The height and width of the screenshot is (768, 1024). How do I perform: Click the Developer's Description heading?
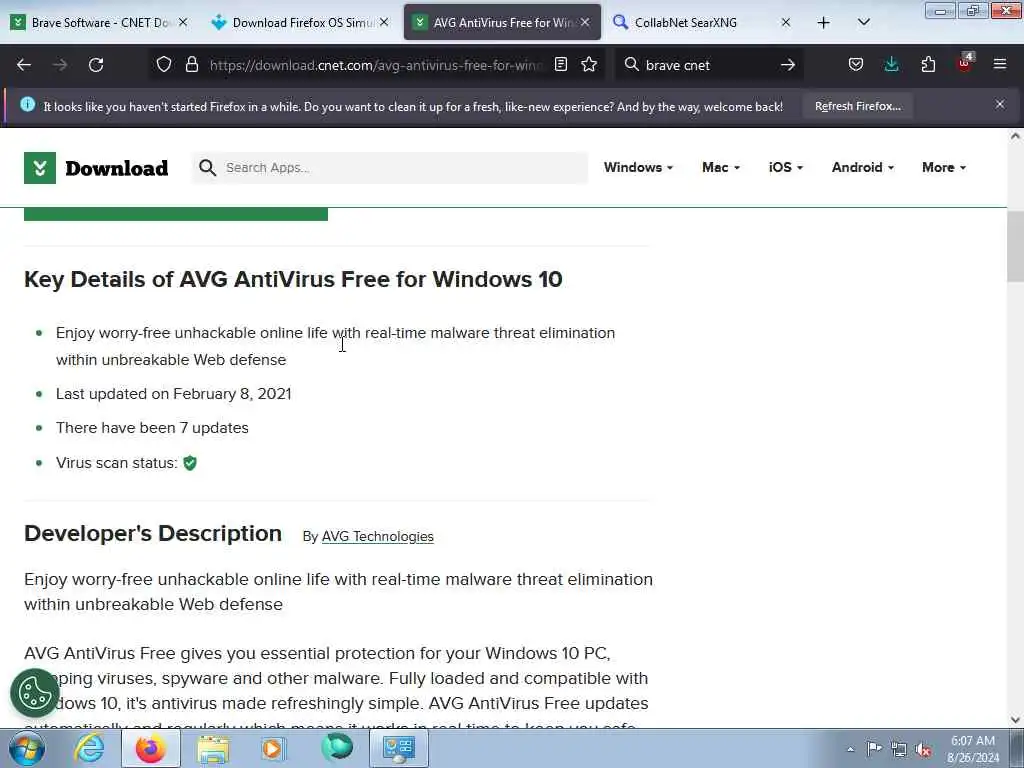[x=153, y=533]
